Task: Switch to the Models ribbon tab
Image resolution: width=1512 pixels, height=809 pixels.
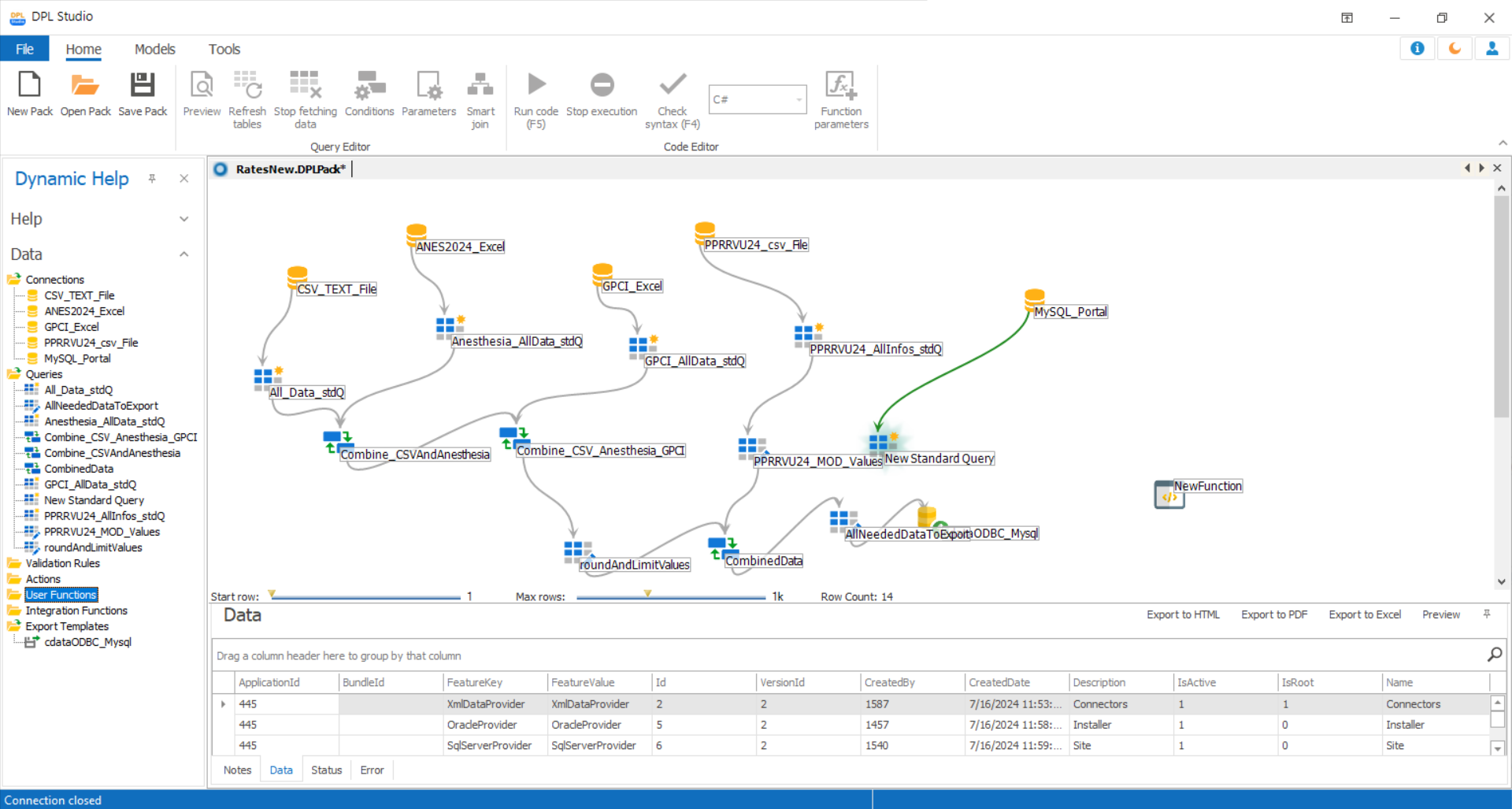Action: [154, 49]
